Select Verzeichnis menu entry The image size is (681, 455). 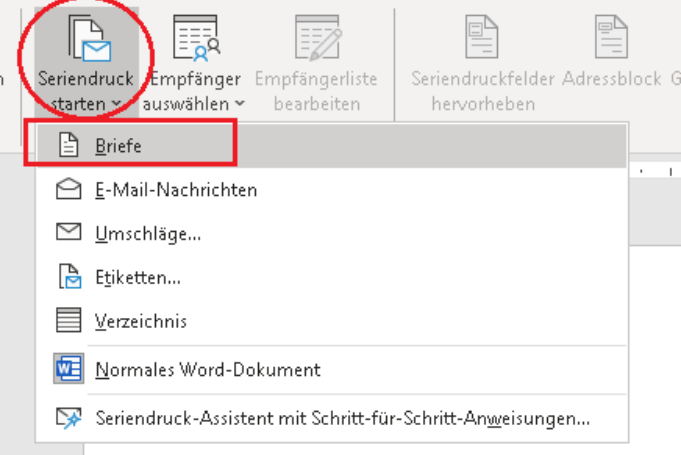click(332, 321)
